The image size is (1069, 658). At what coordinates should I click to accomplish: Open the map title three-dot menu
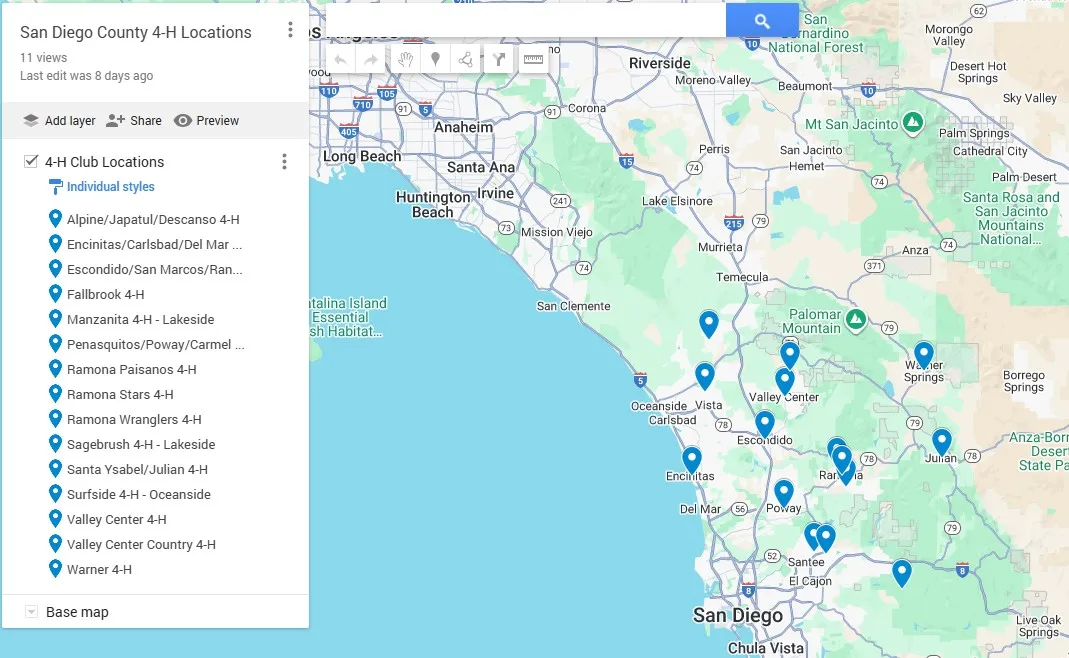[x=290, y=31]
